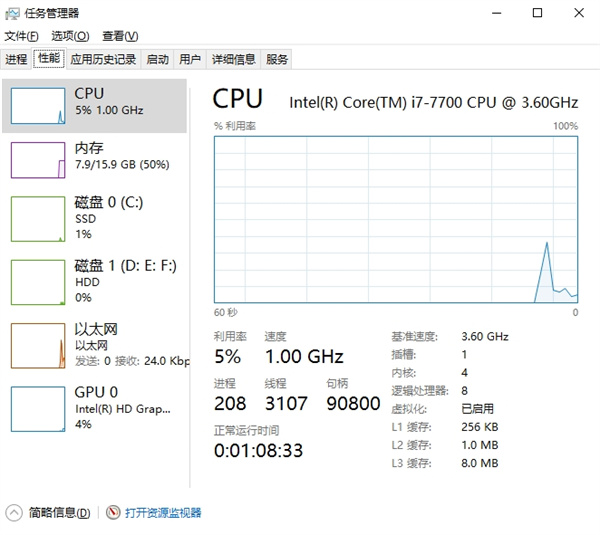This screenshot has width=600, height=535.
Task: Open the 打开资源监视器 link
Action: 163,513
